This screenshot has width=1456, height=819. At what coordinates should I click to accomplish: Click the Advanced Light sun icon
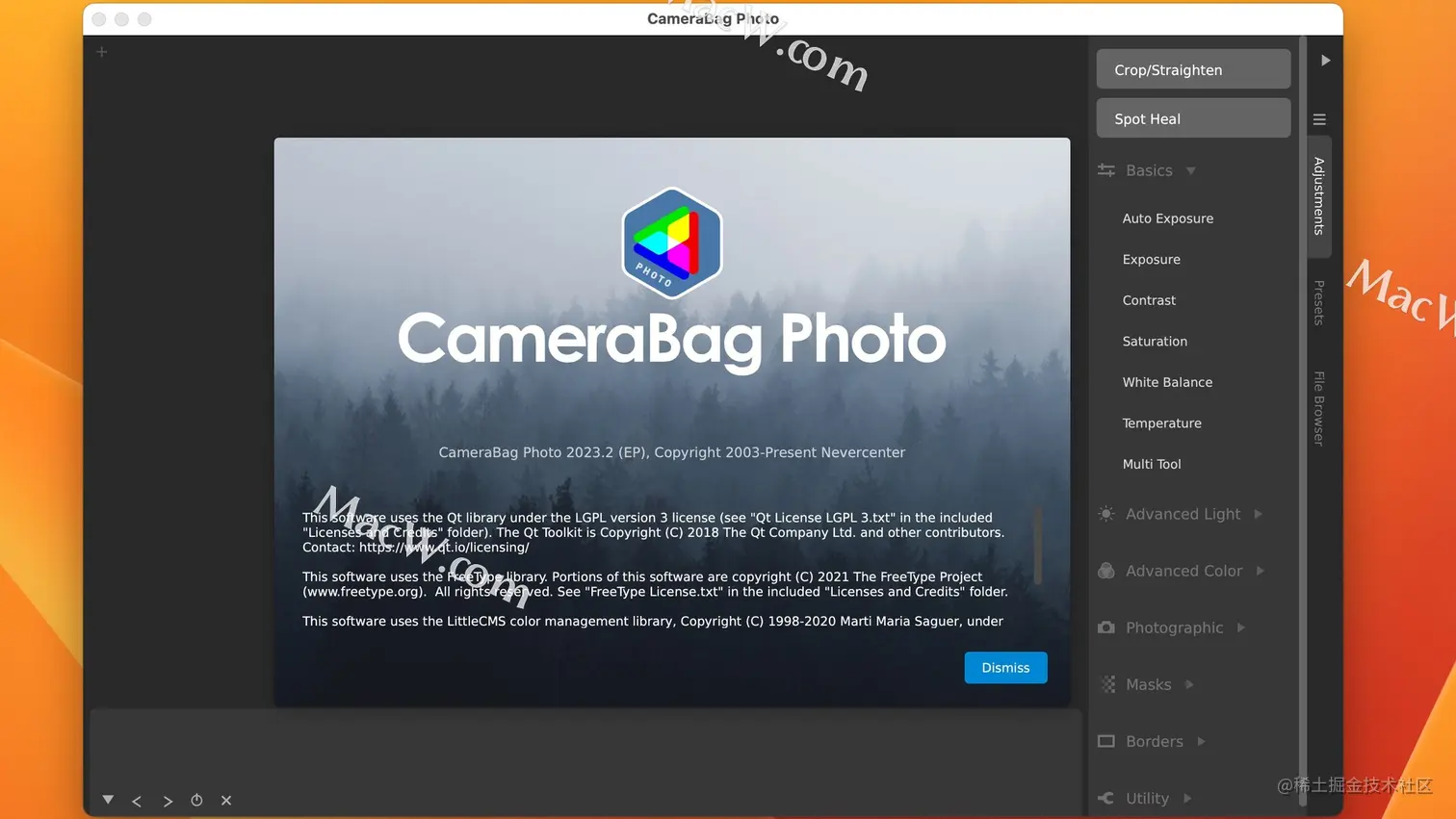(x=1106, y=514)
